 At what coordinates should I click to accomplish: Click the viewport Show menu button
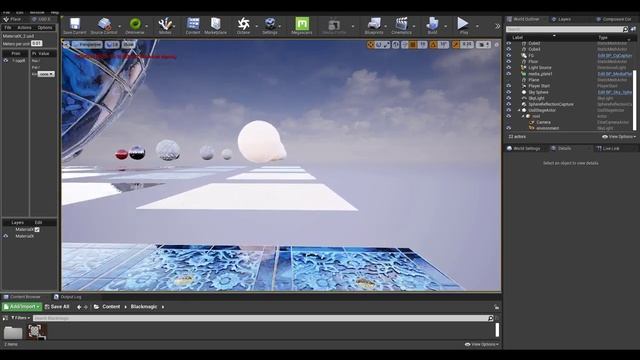pyautogui.click(x=128, y=44)
